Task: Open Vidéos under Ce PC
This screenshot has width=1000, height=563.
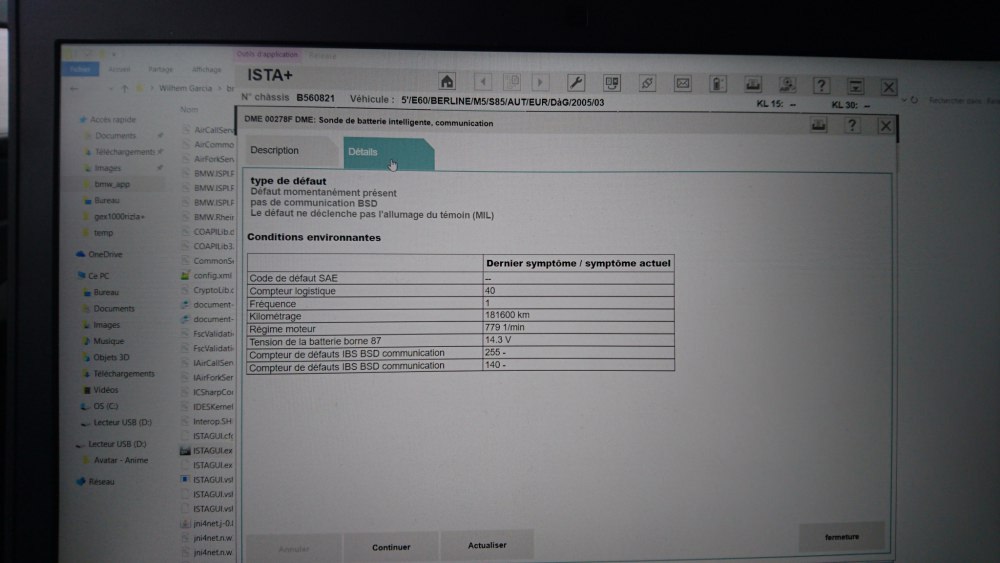Action: click(105, 390)
